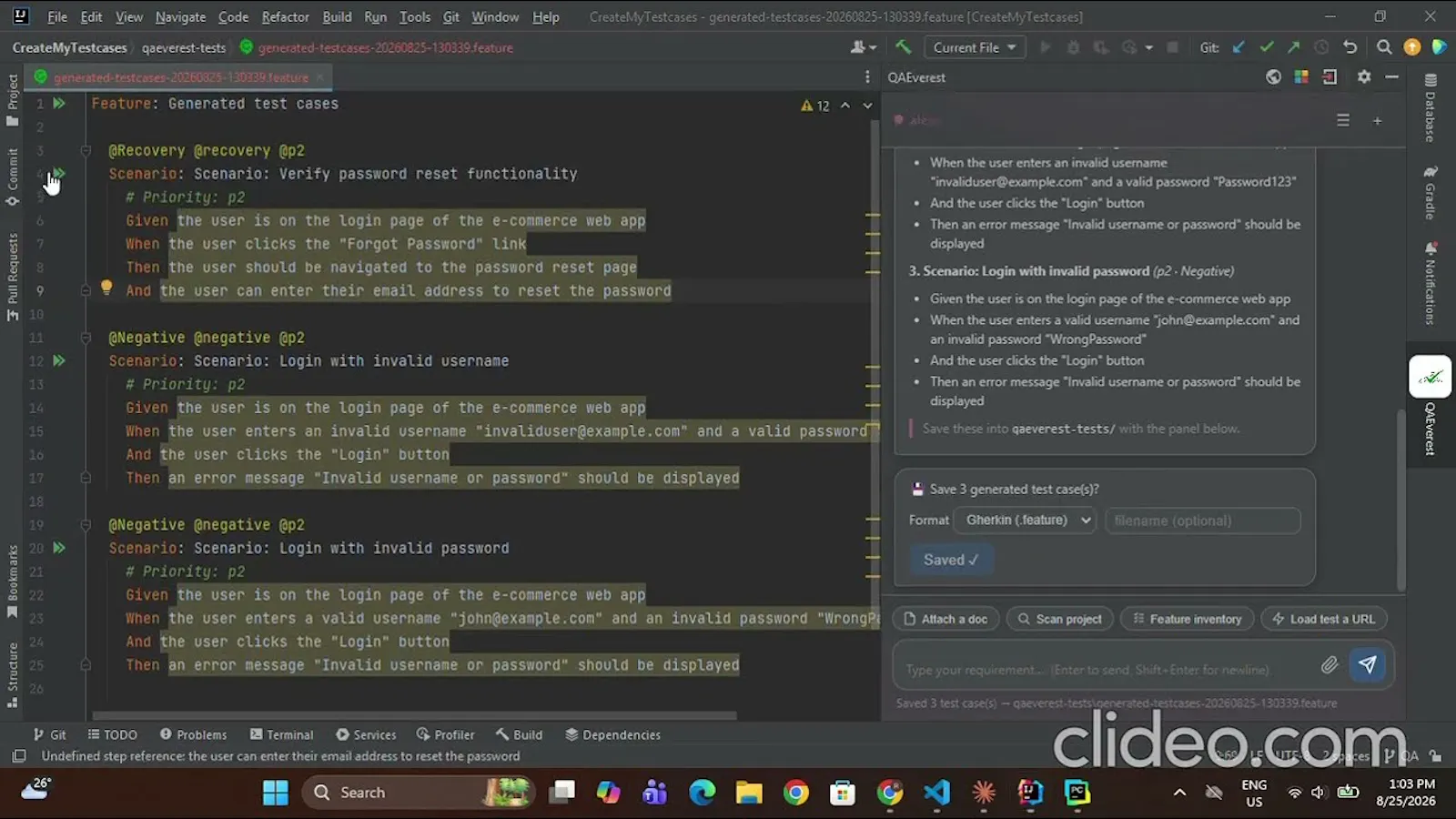Show Git history with the clock icon
Viewport: 1456px width, 819px height.
click(1321, 47)
